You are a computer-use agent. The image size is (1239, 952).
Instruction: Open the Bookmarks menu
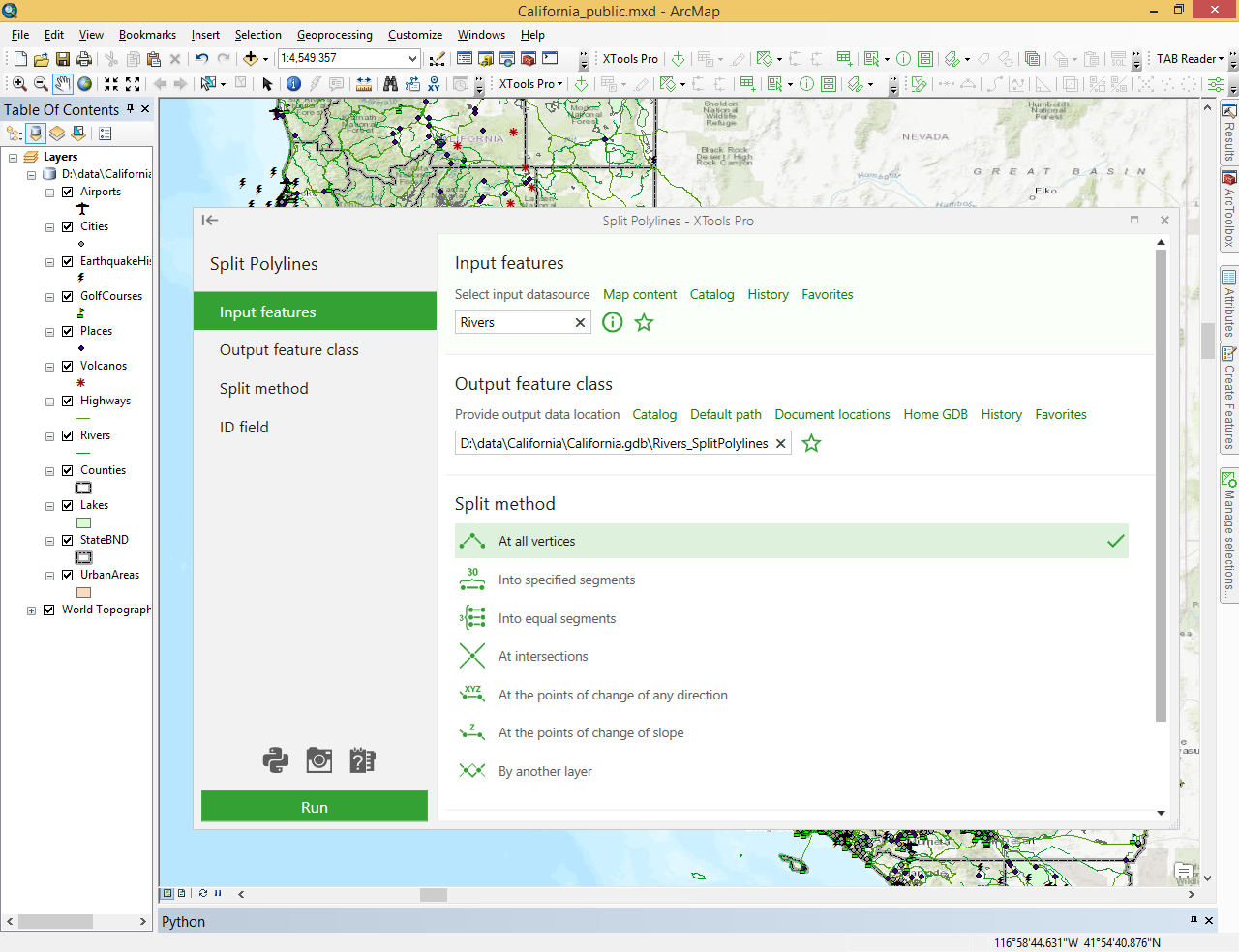tap(147, 35)
